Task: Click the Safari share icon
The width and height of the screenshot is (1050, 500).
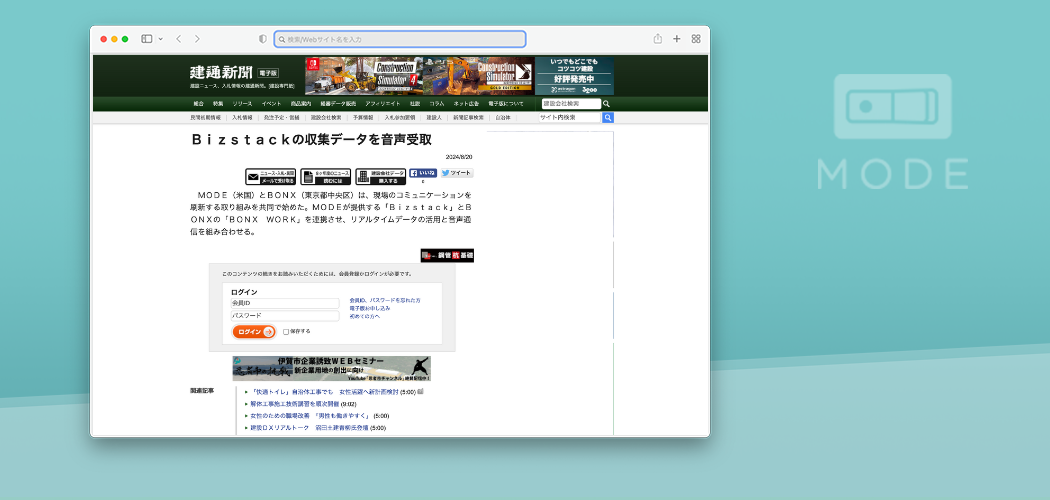Action: point(657,39)
